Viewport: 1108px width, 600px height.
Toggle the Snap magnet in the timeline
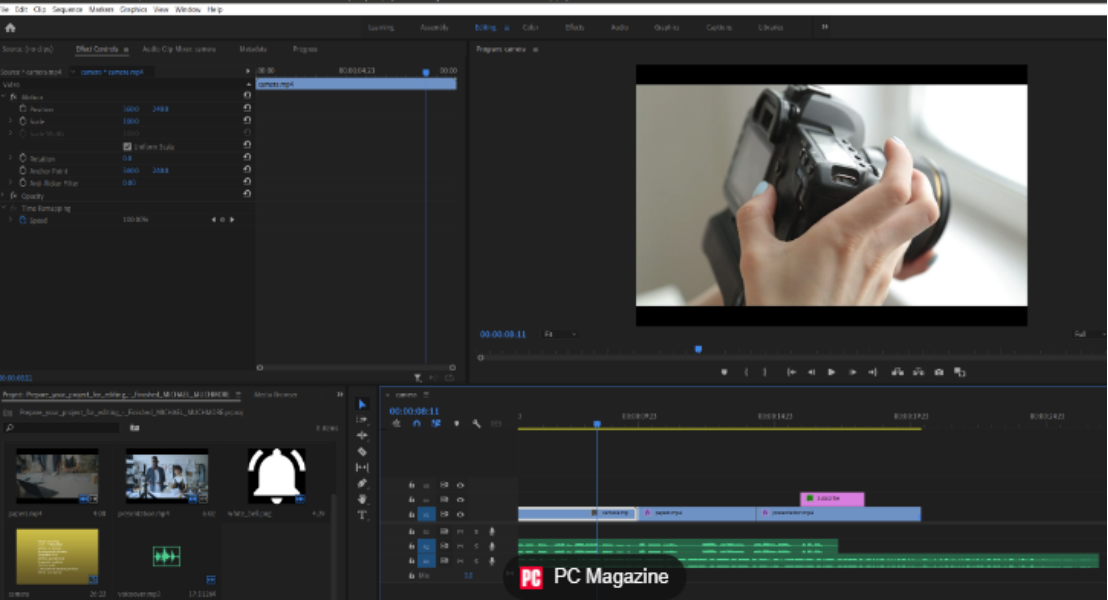pos(417,424)
